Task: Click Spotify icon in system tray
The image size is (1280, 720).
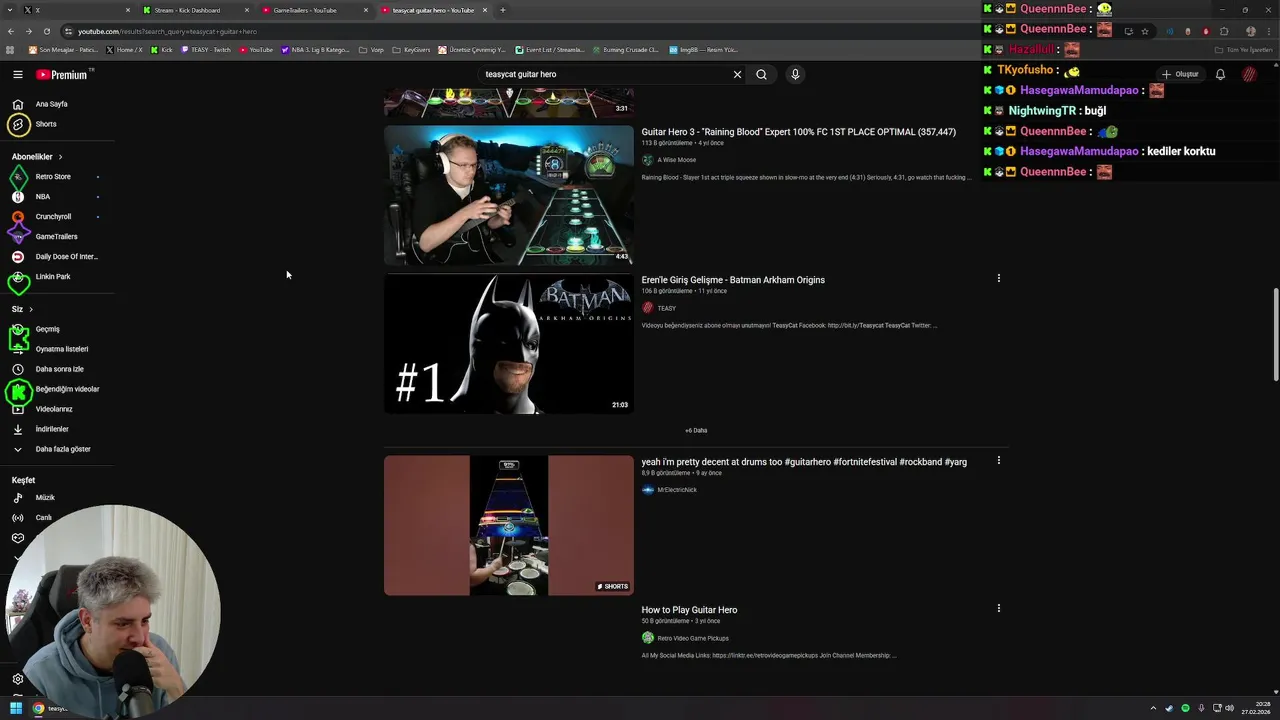Action: click(x=1185, y=708)
